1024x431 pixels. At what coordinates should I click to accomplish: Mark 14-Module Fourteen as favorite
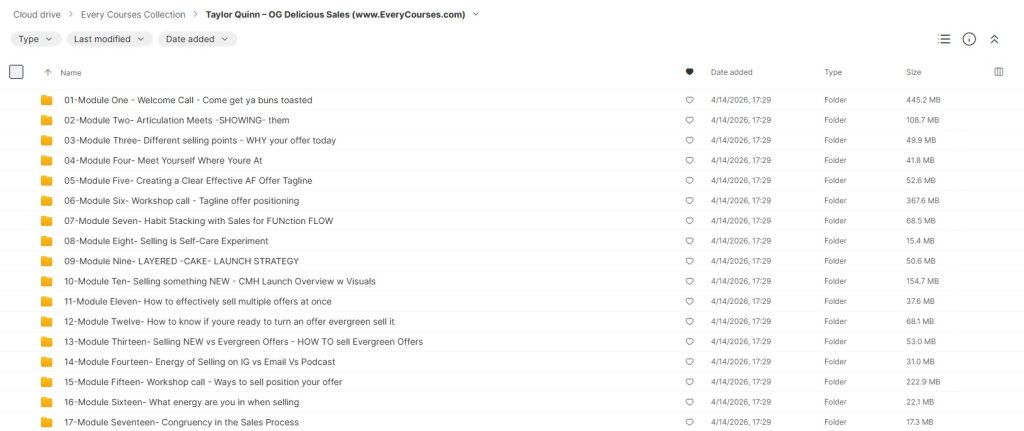pyautogui.click(x=689, y=362)
